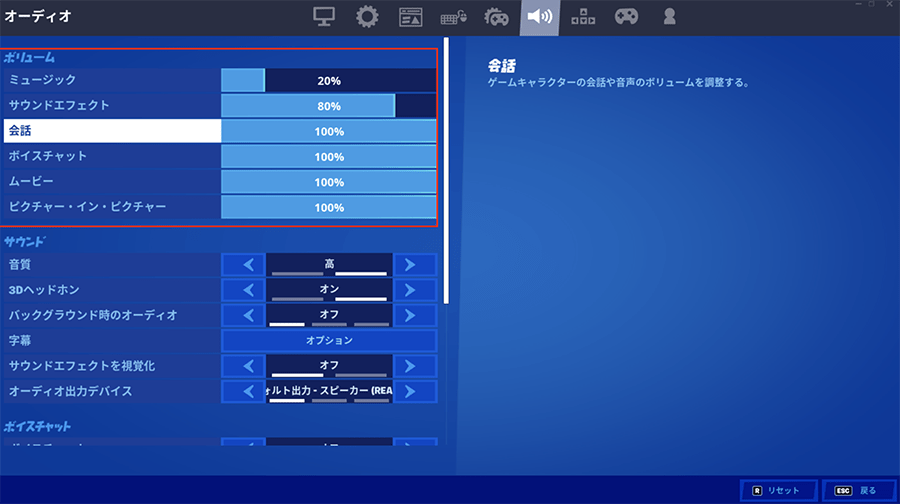The image size is (900, 504).
Task: Toggle サウンドエフェクトを視覚化 with right arrow
Action: pyautogui.click(x=415, y=366)
